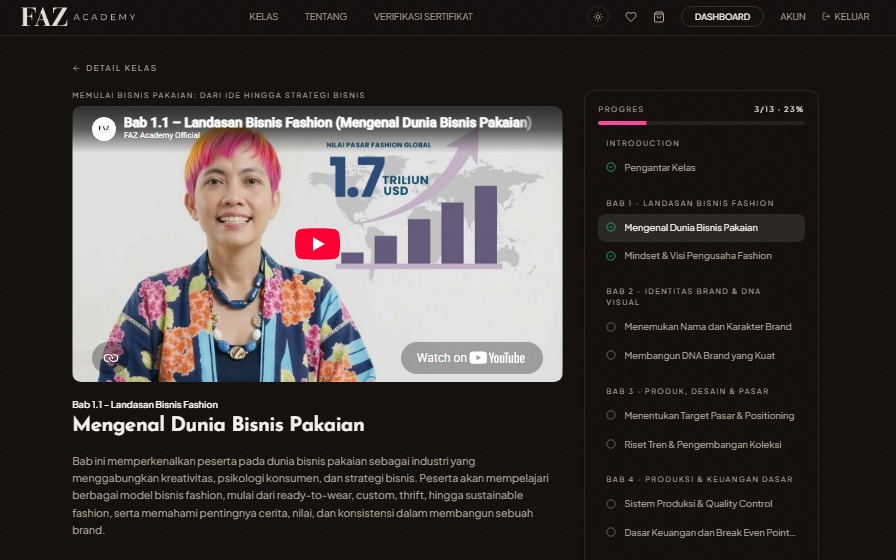Image resolution: width=896 pixels, height=560 pixels.
Task: Toggle completion check for Mindset & Visi Pengusaha Fashion
Action: 611,256
